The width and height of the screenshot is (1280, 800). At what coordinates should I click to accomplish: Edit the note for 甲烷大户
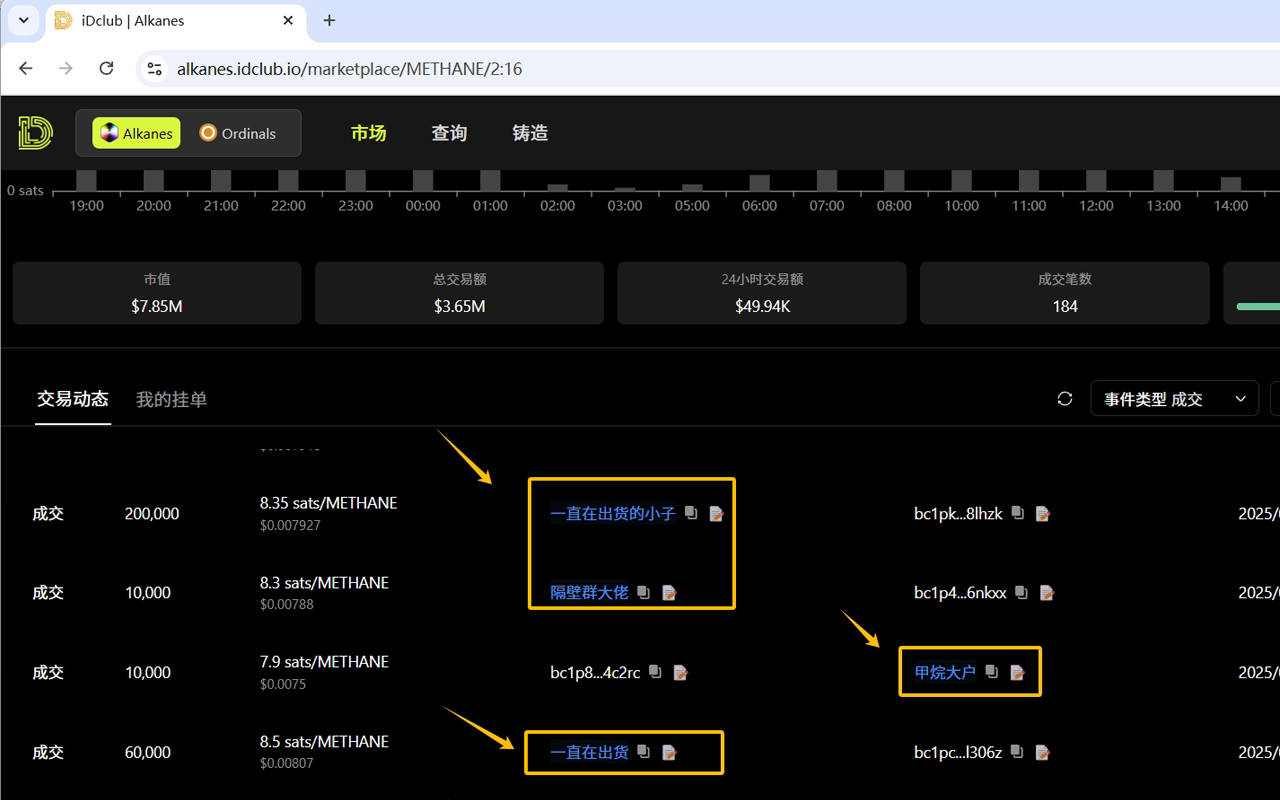[1017, 672]
